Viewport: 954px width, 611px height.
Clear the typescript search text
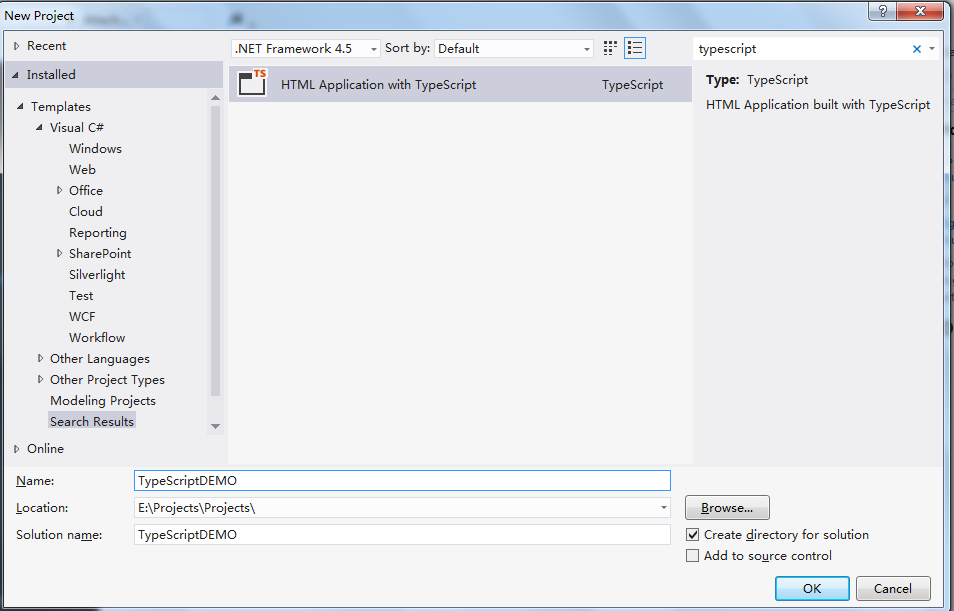point(916,49)
